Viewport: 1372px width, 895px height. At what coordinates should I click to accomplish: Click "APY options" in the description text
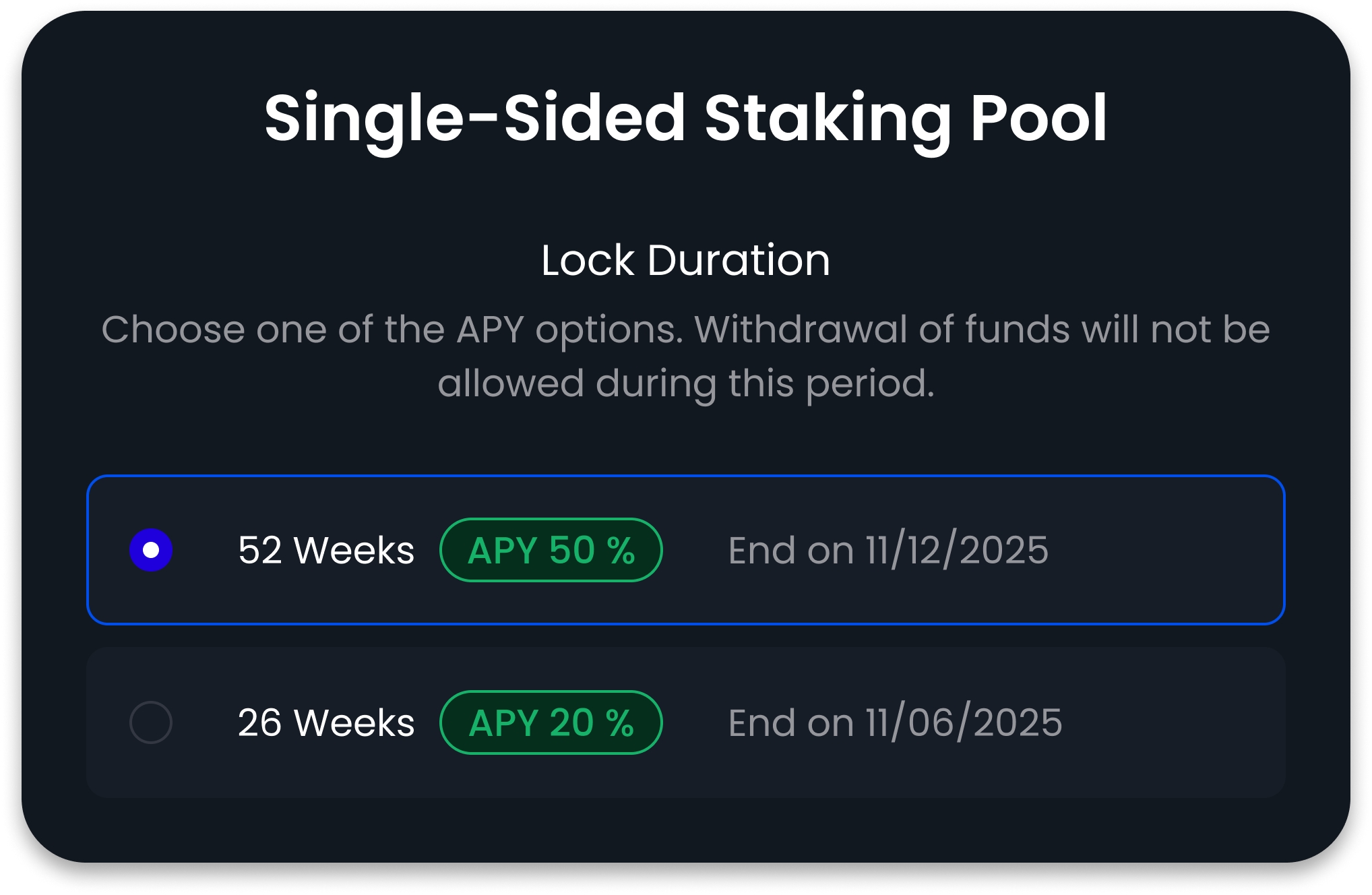tap(569, 330)
